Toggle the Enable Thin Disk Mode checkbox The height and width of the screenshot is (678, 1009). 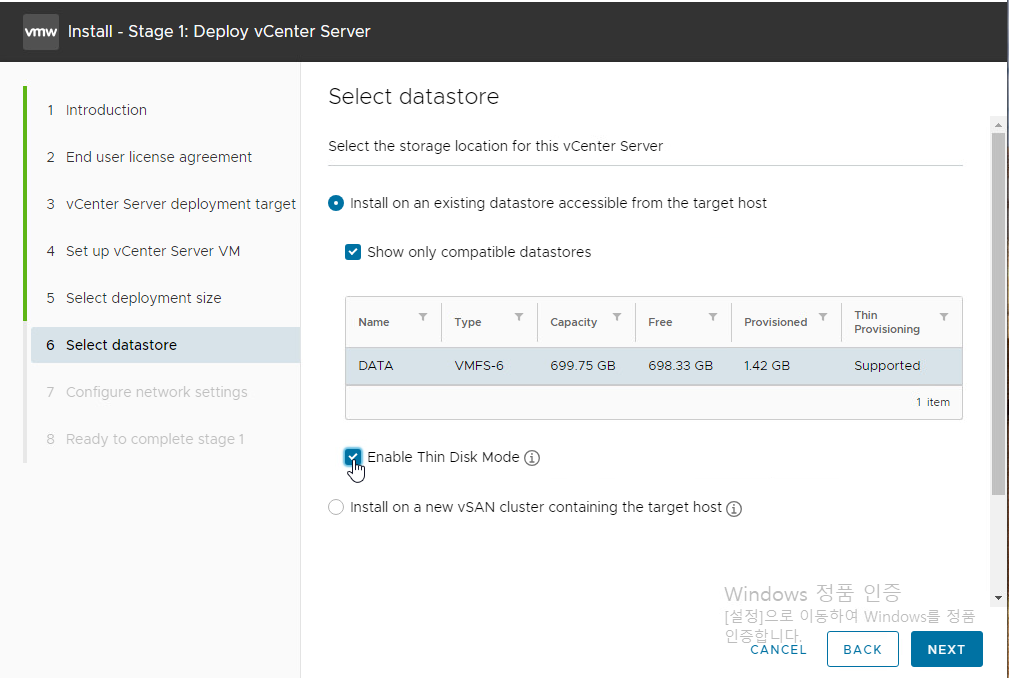353,457
